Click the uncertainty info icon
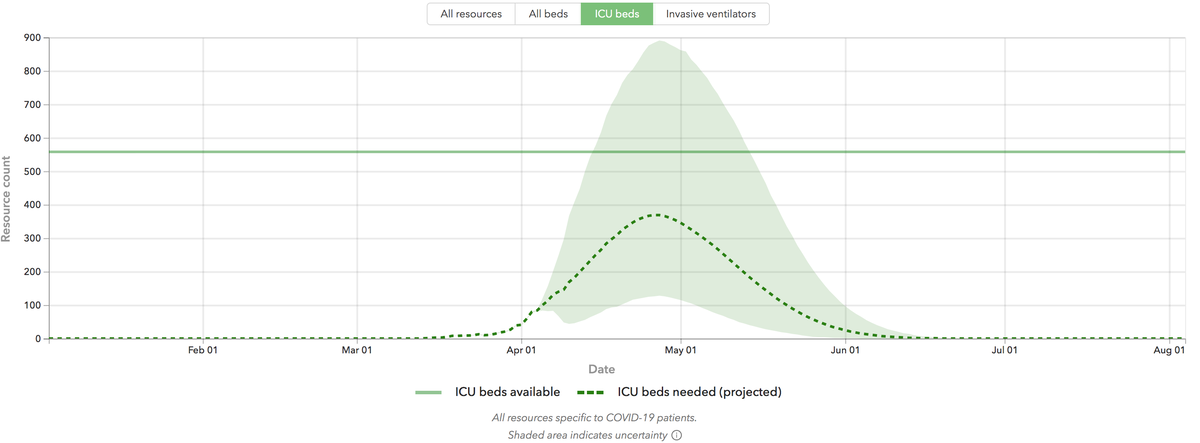Viewport: 1200px width, 443px height. (676, 435)
